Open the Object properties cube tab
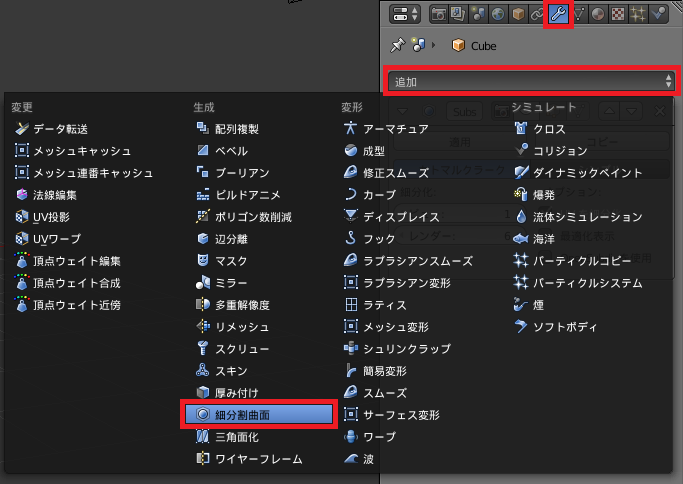 [518, 14]
